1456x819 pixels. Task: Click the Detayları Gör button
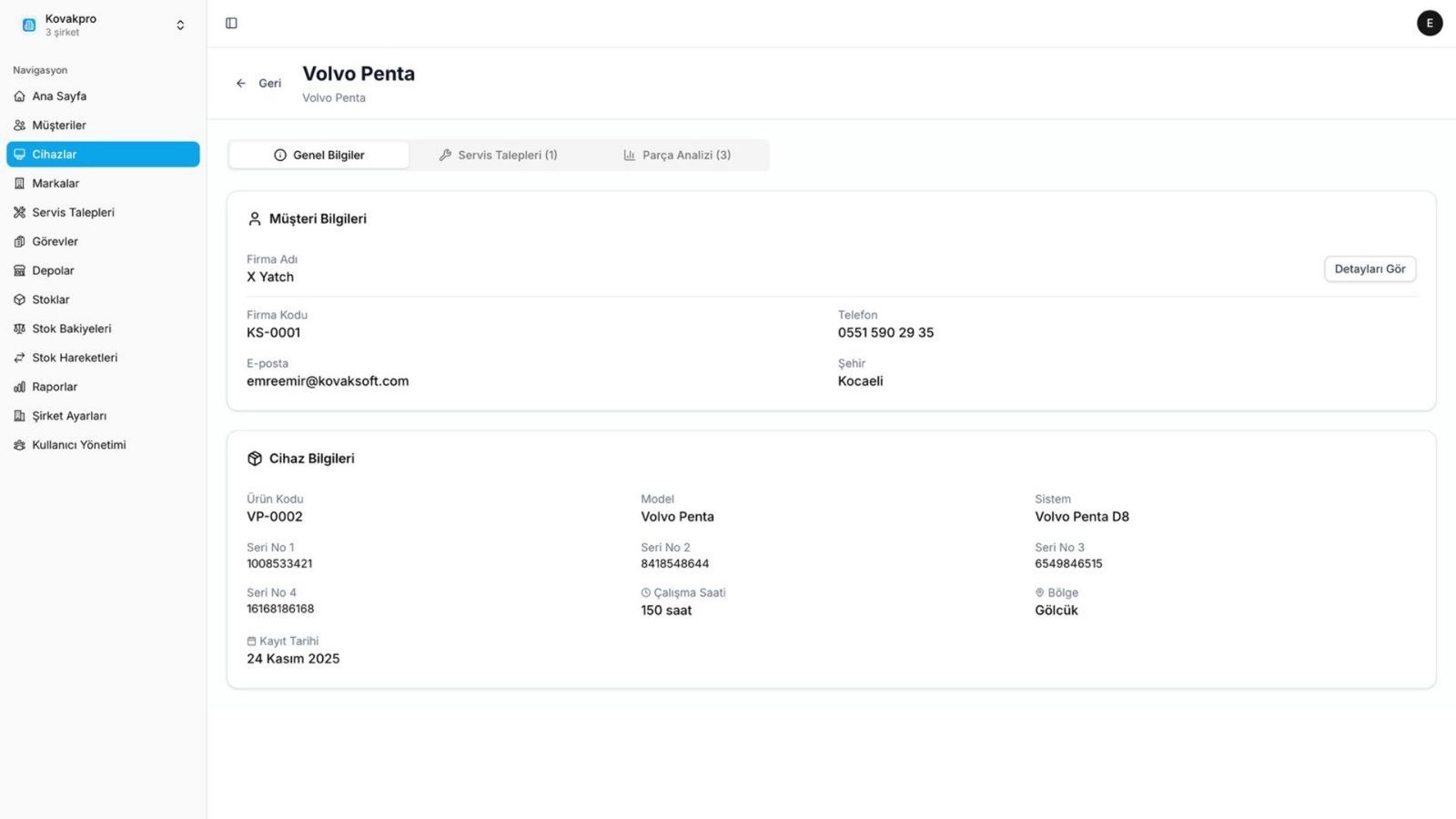(1370, 269)
